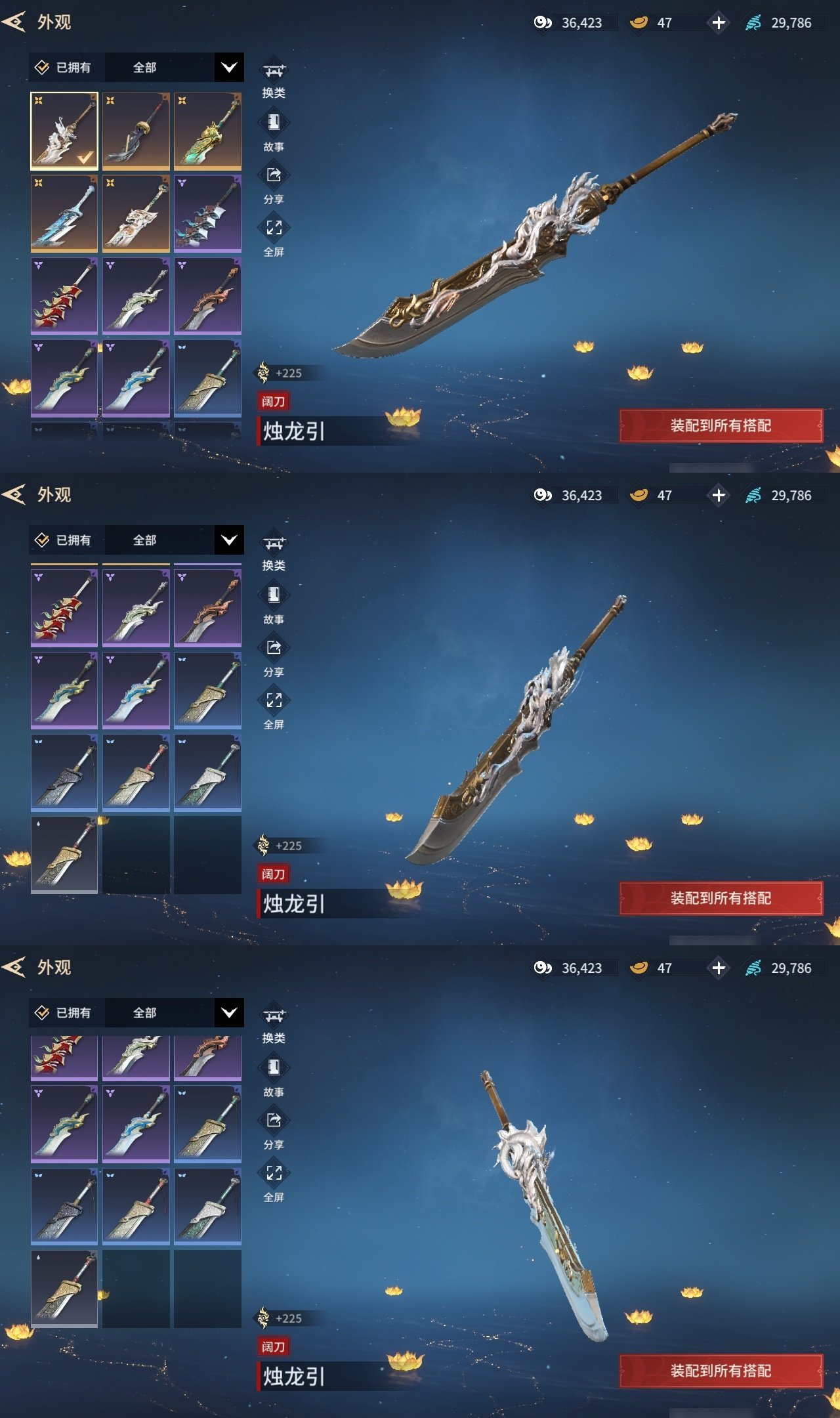Click cyan currency icon beside 29,786, top screenshot
The height and width of the screenshot is (1418, 840).
(x=753, y=22)
